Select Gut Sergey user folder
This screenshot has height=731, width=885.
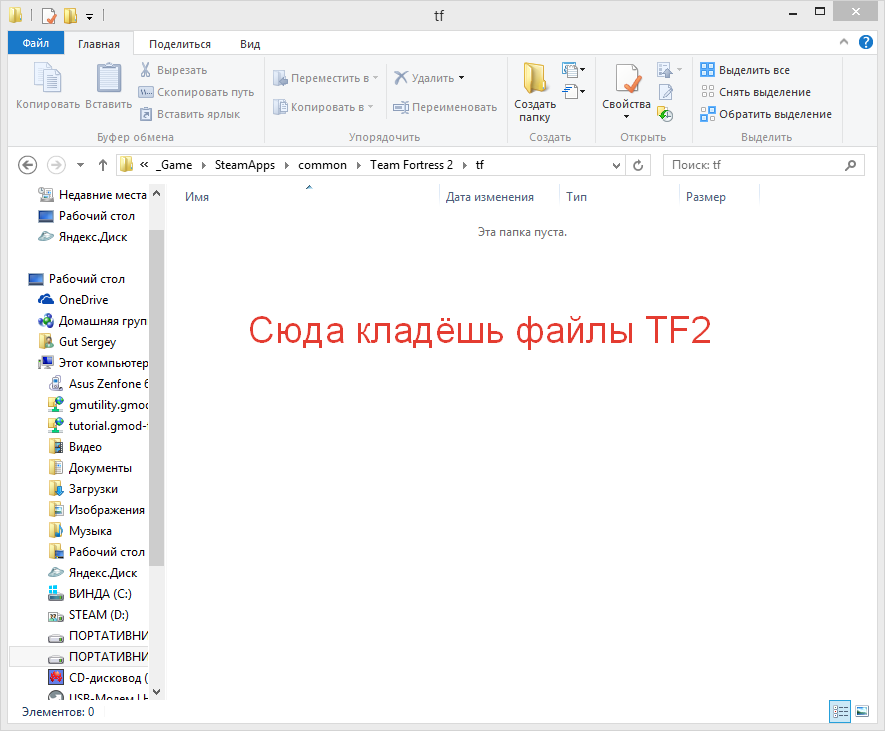click(x=77, y=342)
